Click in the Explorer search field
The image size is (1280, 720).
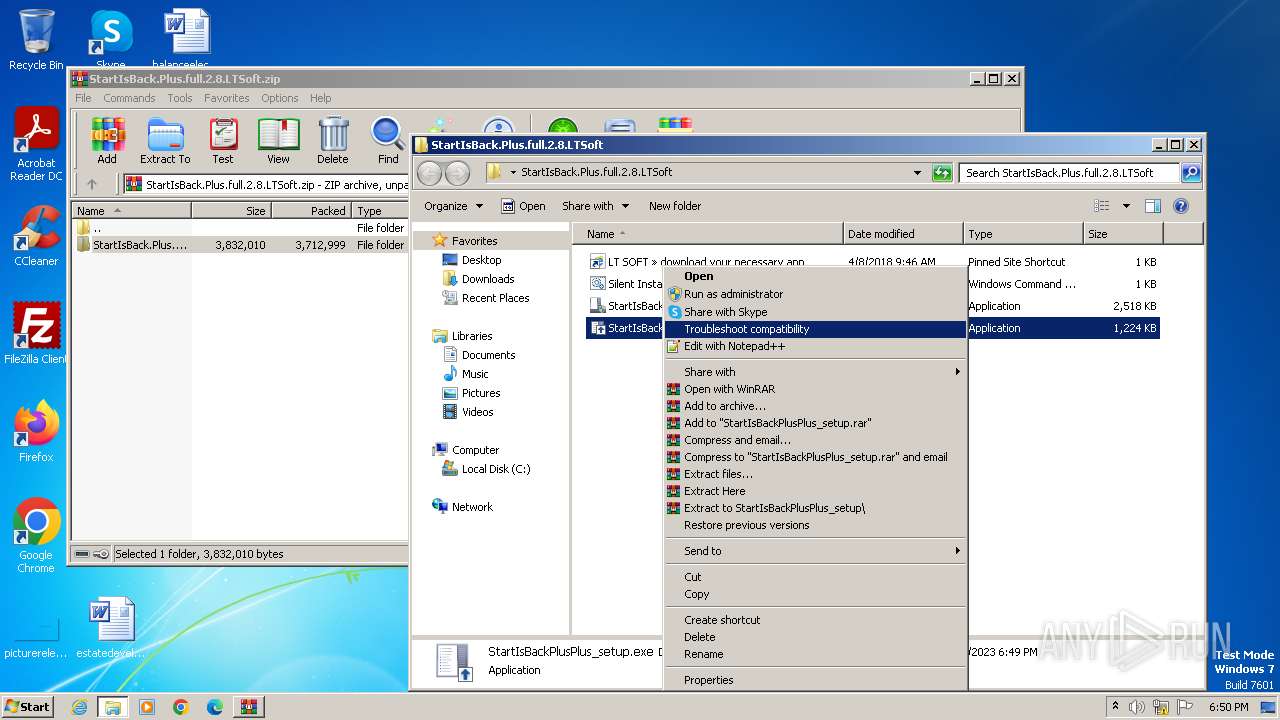click(x=1069, y=172)
